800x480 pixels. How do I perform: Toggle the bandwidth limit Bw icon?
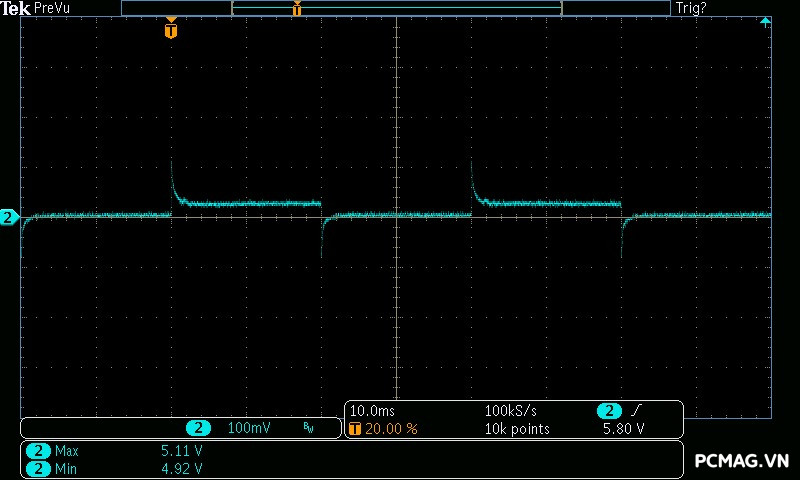(308, 428)
